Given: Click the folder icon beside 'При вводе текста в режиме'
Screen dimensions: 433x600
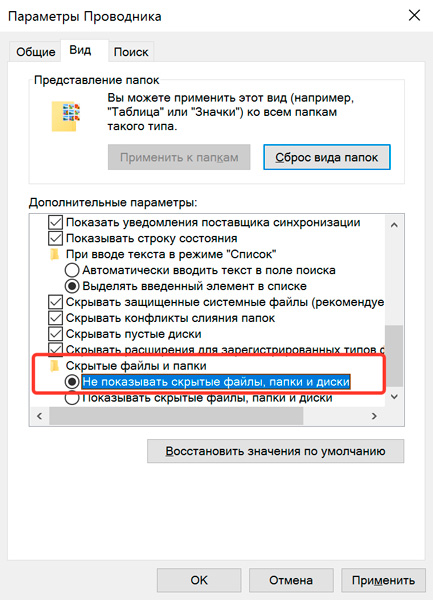Looking at the screenshot, I should pyautogui.click(x=55, y=254).
